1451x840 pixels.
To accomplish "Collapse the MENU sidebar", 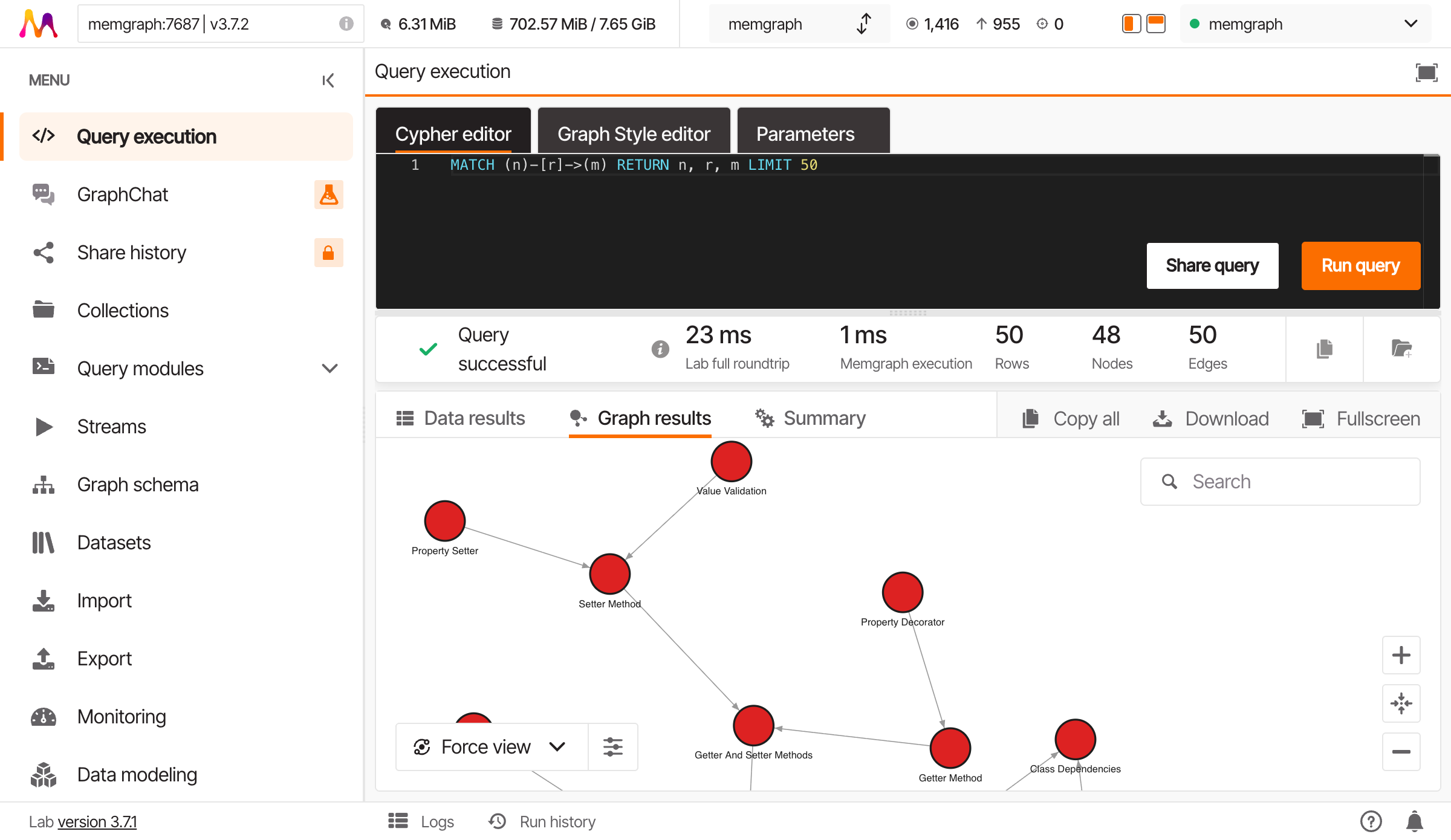I will click(x=328, y=80).
